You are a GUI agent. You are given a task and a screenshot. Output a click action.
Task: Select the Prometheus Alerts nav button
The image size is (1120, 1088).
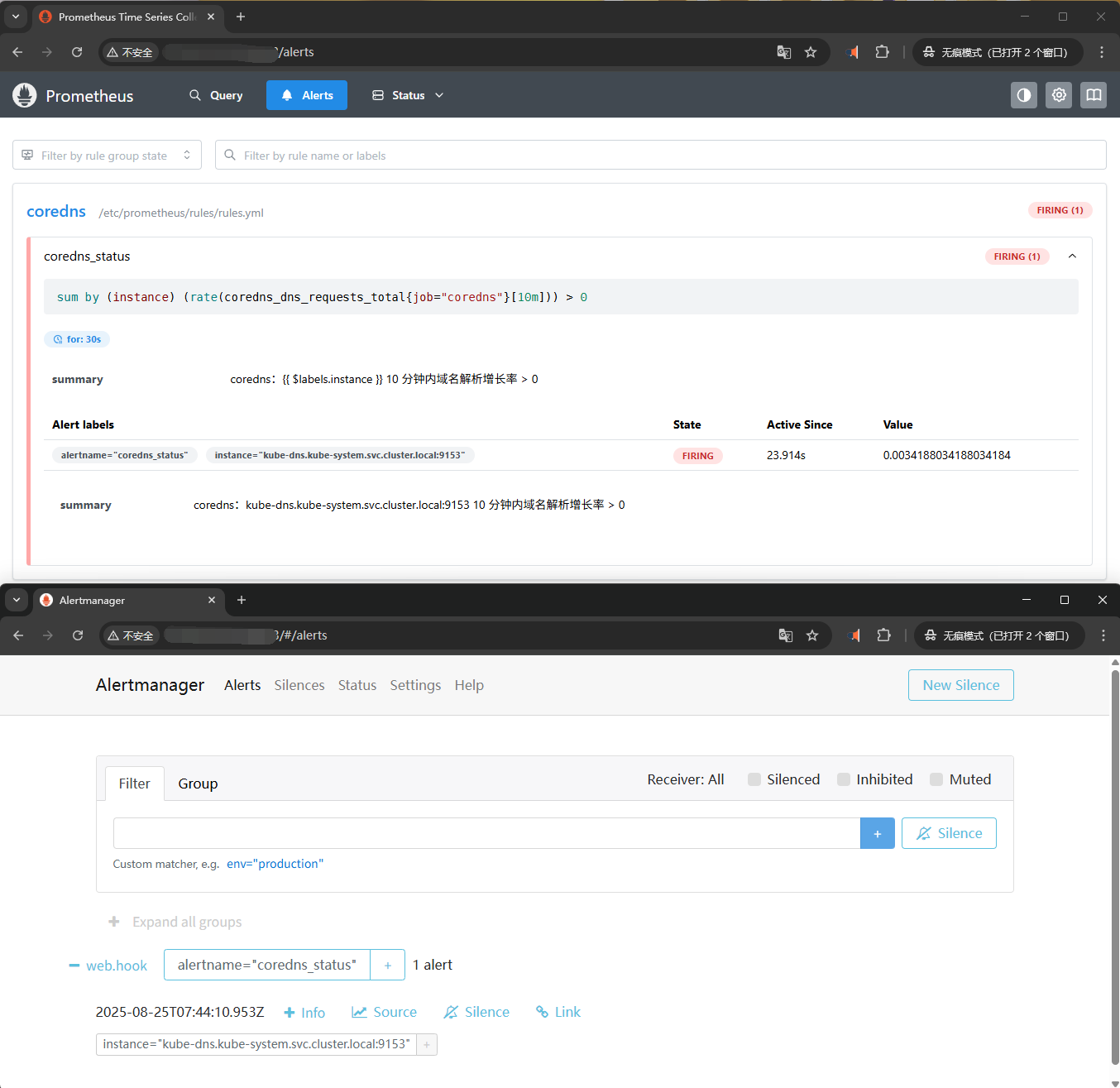coord(307,95)
